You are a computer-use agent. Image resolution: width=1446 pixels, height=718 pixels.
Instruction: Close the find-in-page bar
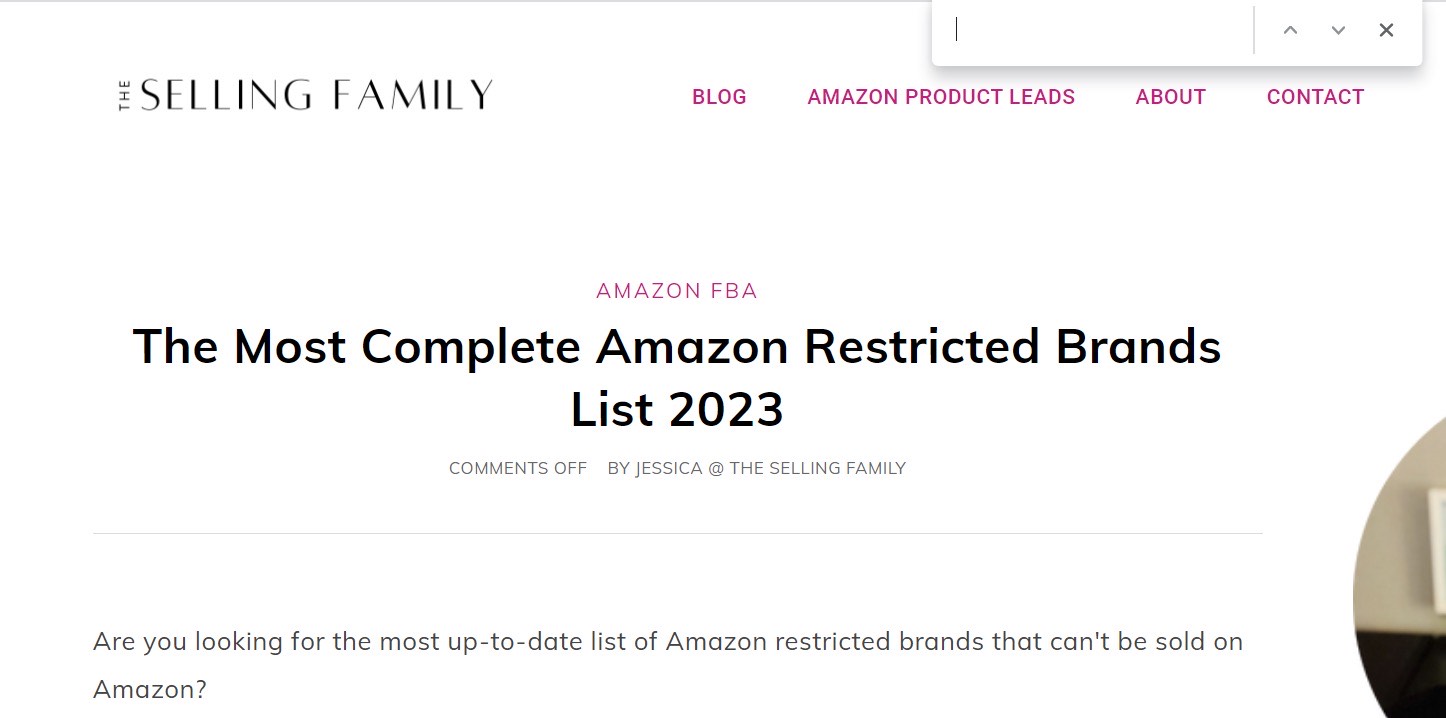pos(1386,30)
